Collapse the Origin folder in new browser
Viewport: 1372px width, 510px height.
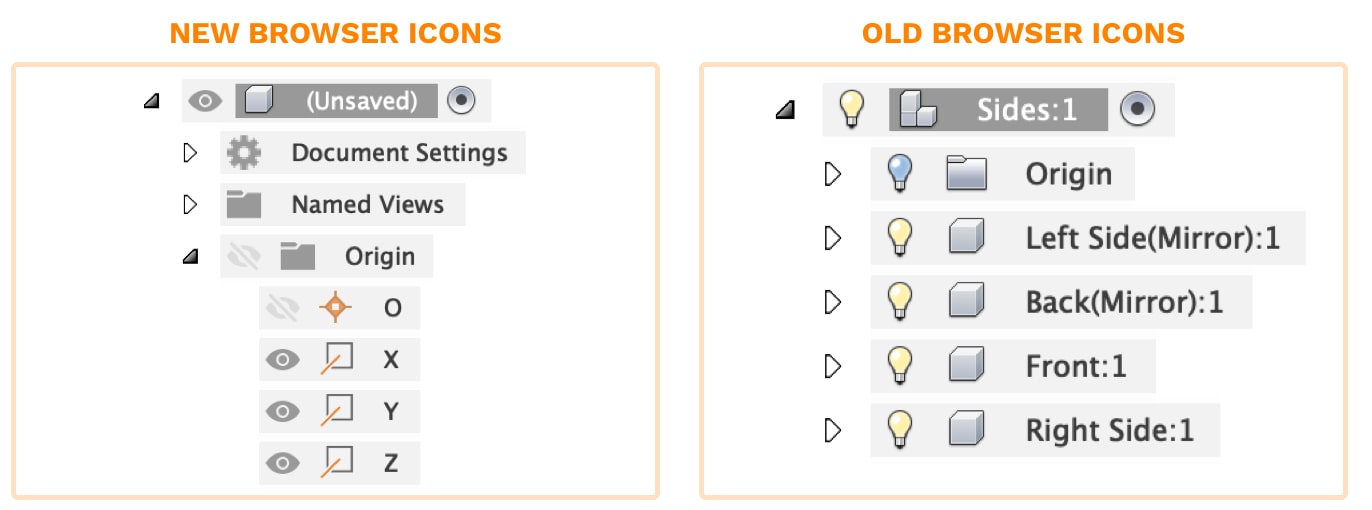tap(191, 257)
